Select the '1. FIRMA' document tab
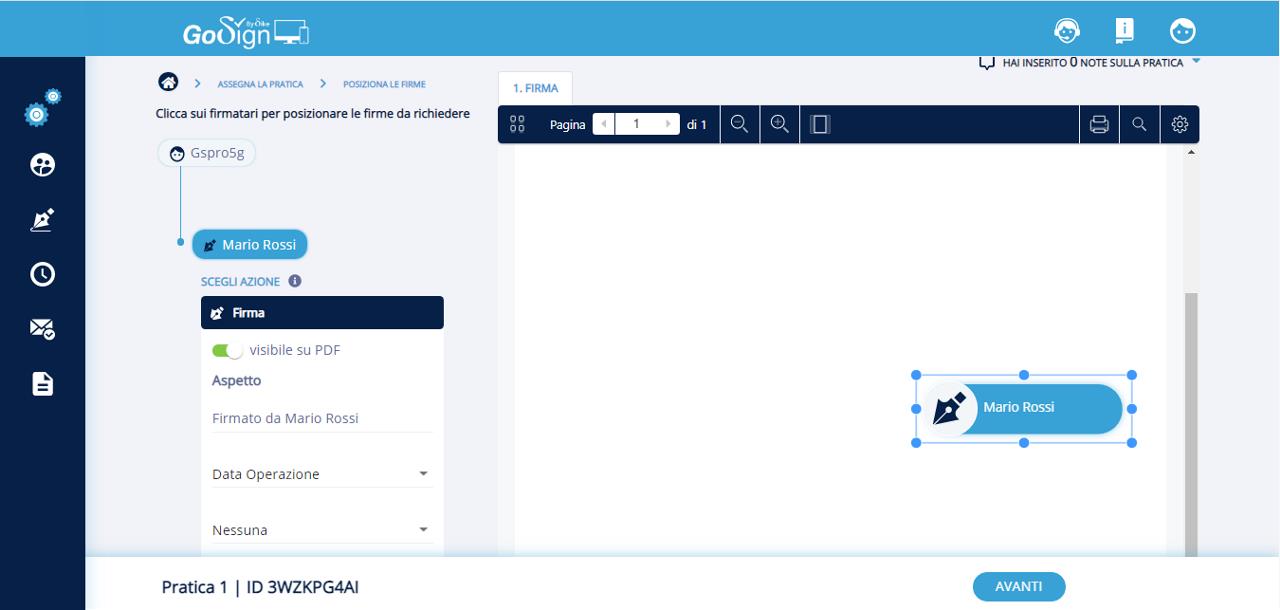 pos(535,88)
